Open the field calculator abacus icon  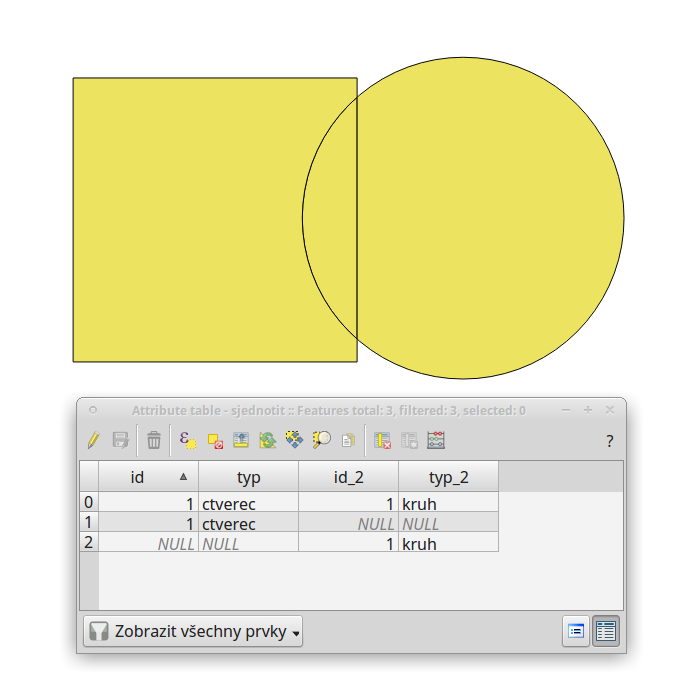(436, 440)
